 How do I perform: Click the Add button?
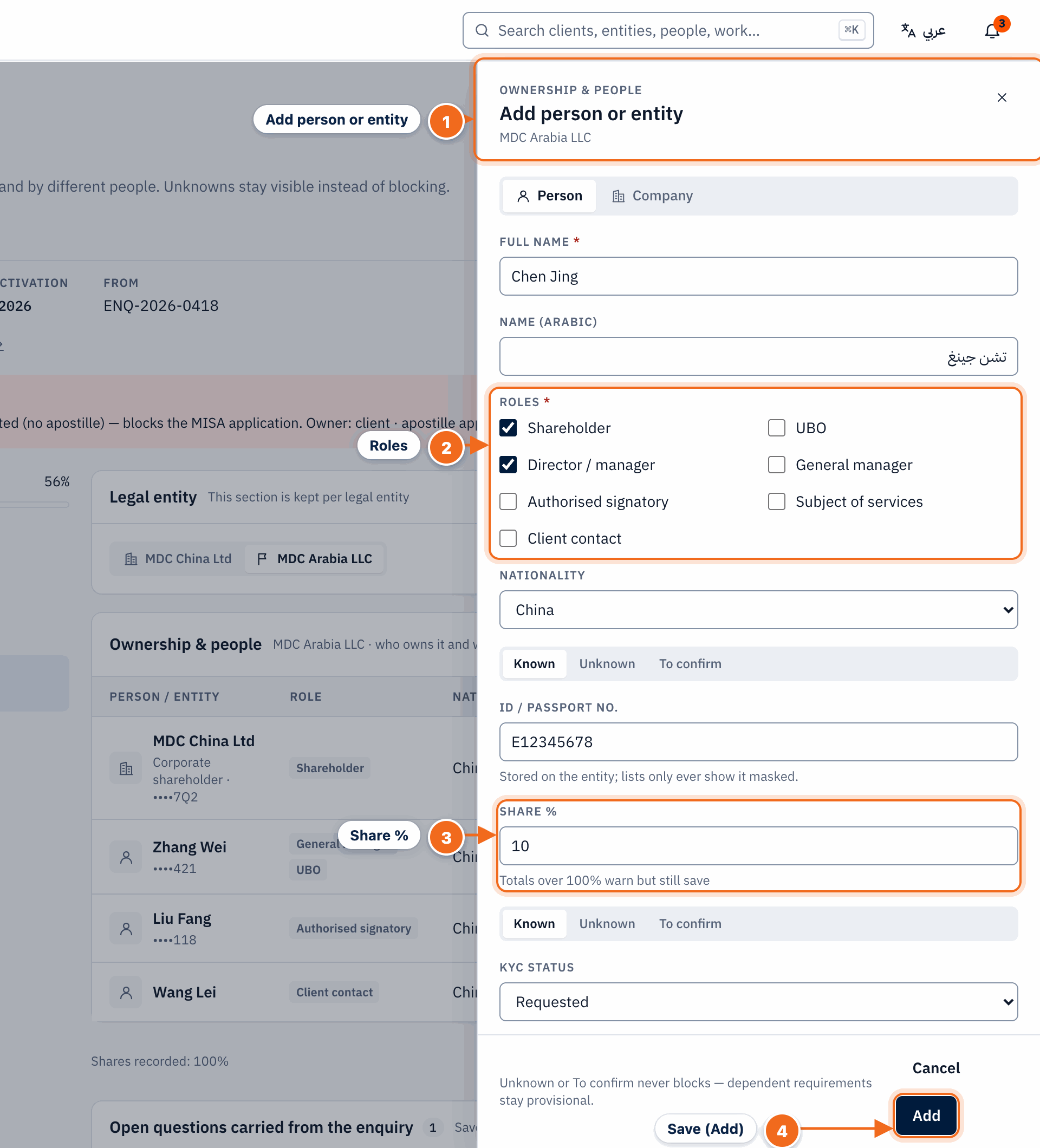click(926, 1116)
